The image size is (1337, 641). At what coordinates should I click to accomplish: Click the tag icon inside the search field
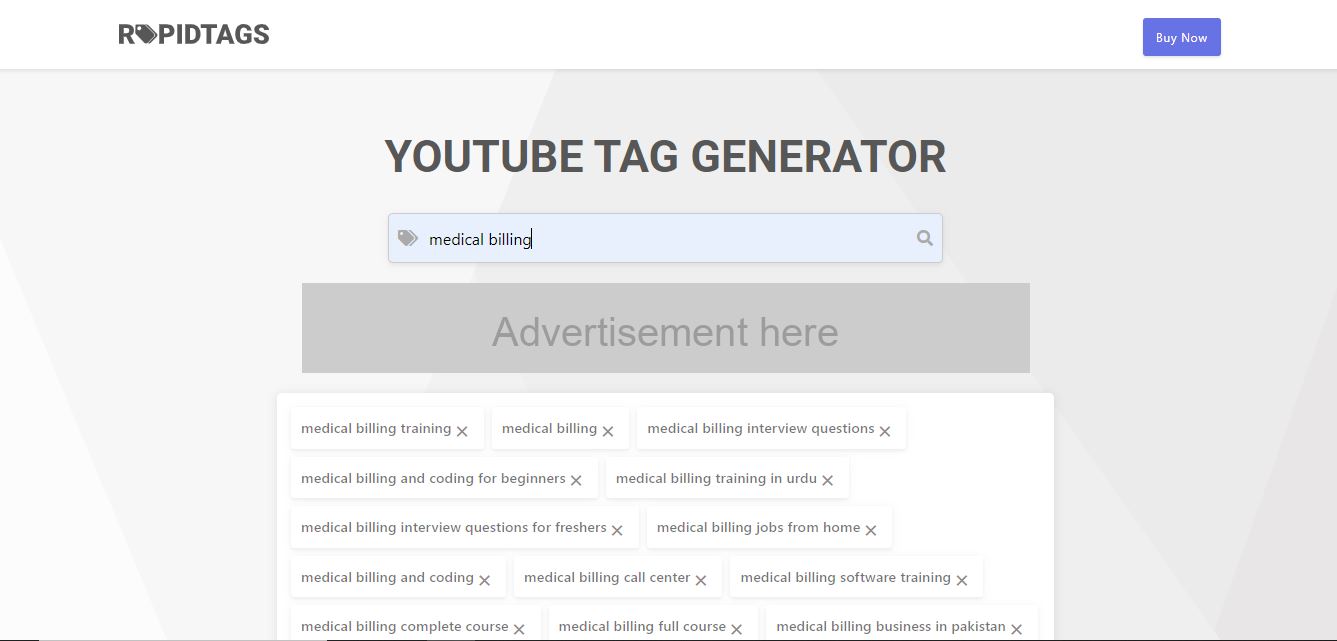click(x=406, y=238)
